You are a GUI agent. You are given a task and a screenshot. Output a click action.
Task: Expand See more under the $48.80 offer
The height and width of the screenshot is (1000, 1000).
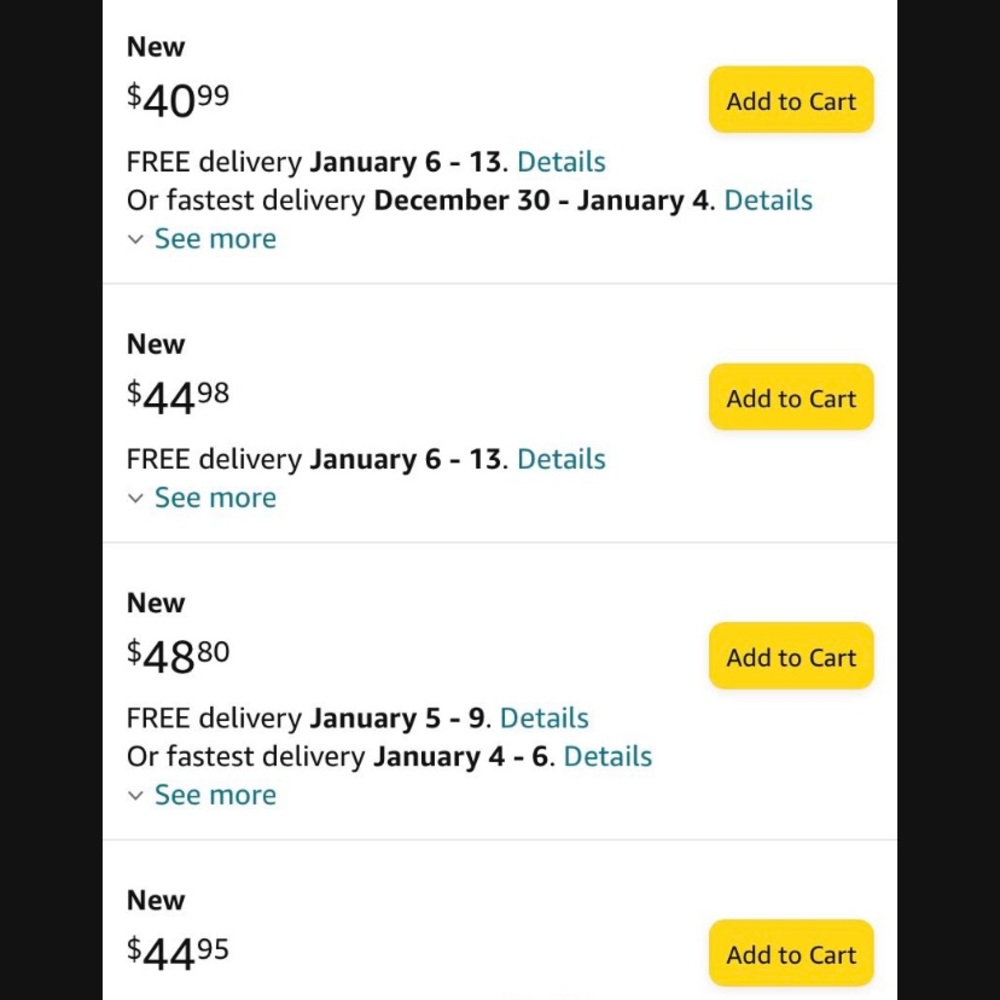(x=215, y=795)
